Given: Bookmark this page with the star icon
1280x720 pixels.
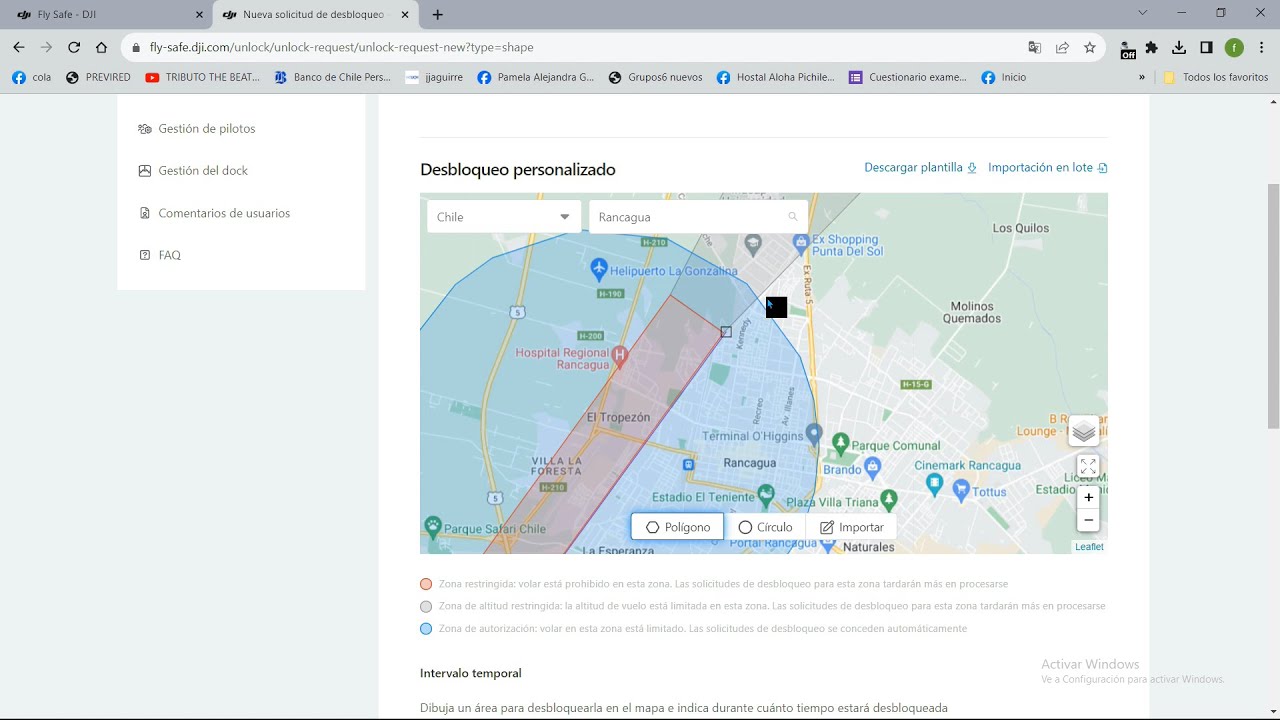Looking at the screenshot, I should click(x=1090, y=47).
